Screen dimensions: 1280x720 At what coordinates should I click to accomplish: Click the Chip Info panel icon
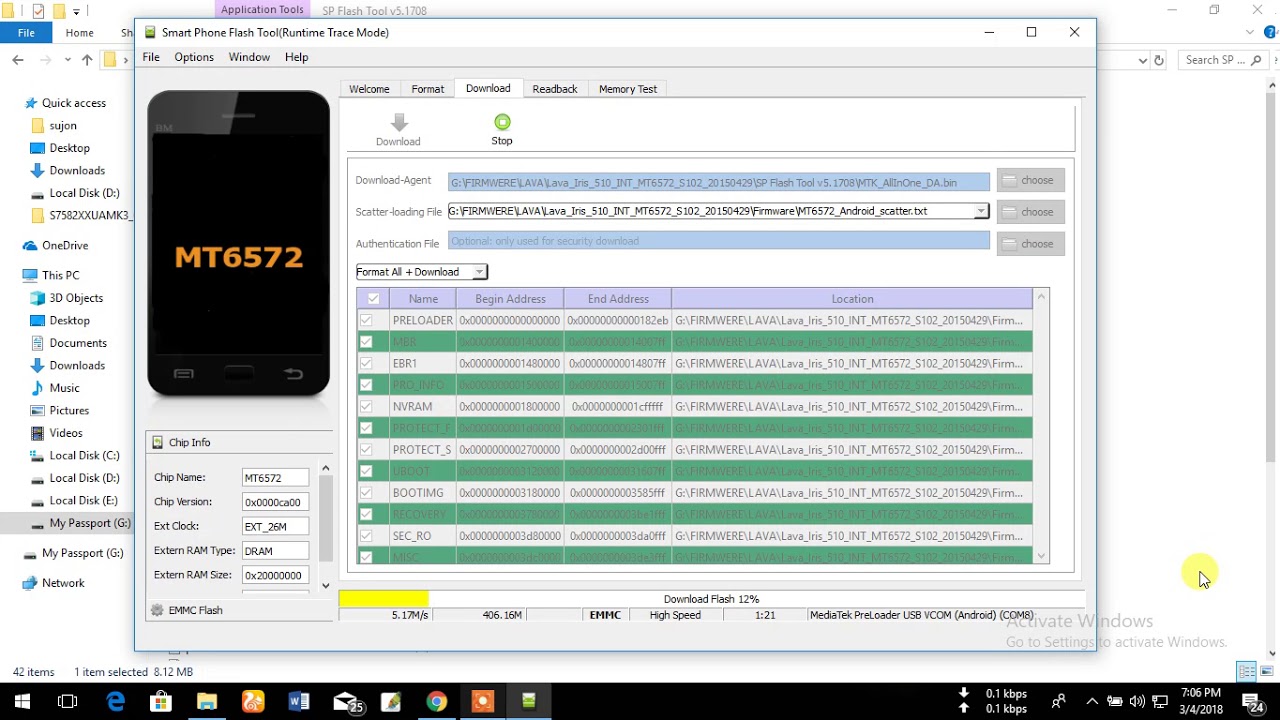(x=157, y=442)
